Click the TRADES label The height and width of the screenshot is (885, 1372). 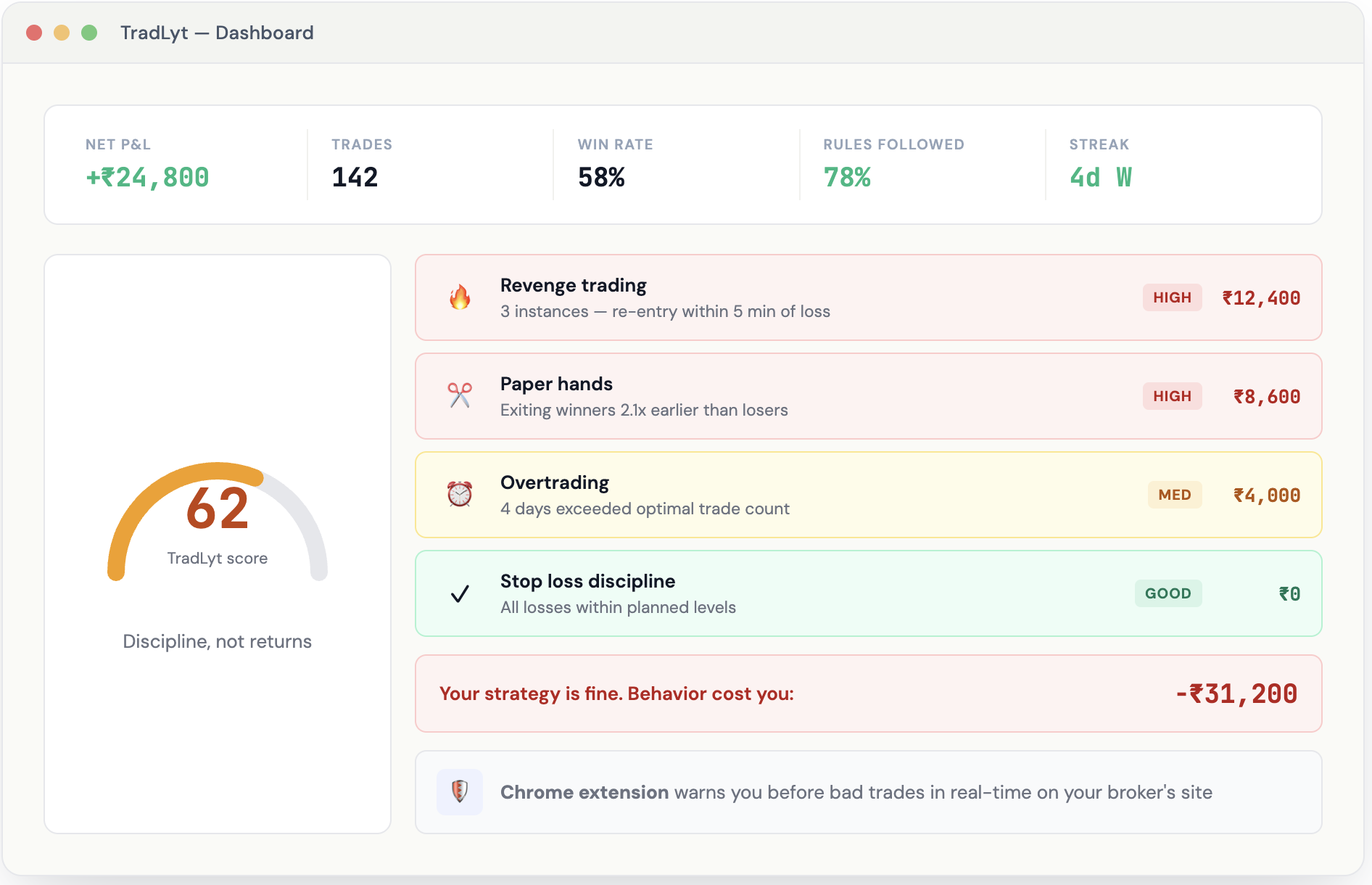point(362,144)
